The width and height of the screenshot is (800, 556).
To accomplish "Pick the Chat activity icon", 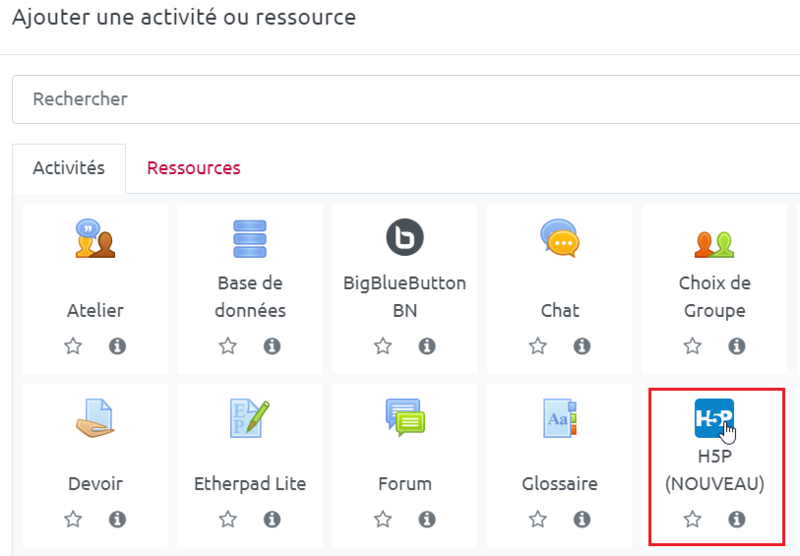I will (560, 239).
